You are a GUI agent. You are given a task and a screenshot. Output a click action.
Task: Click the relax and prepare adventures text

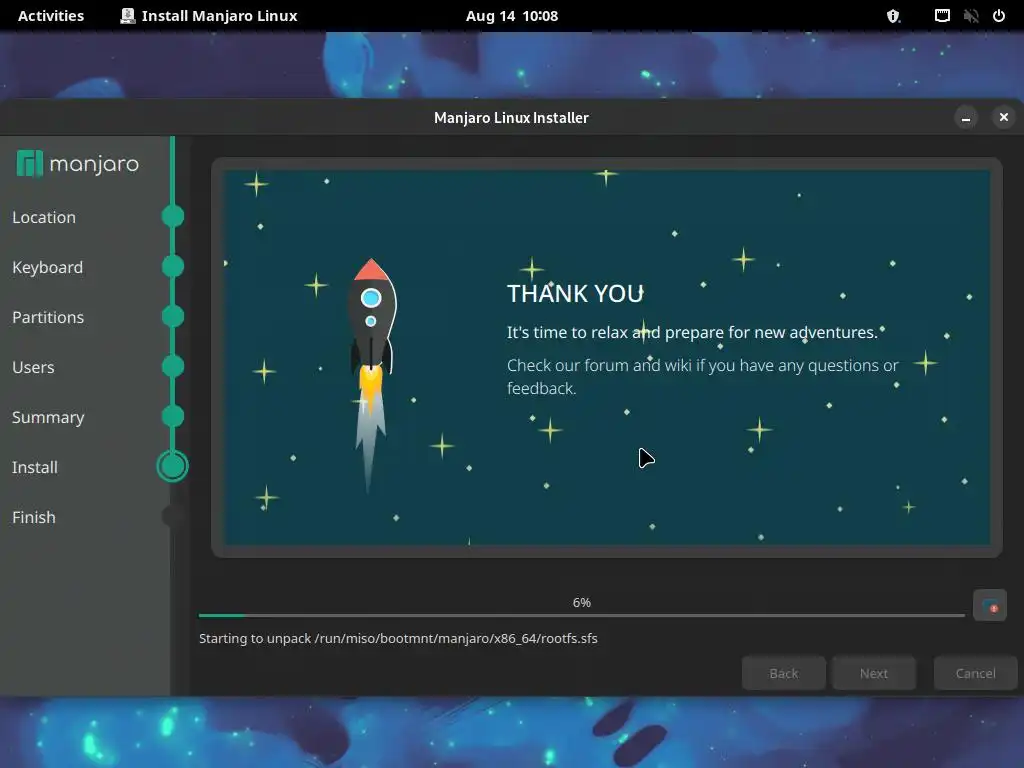click(x=692, y=332)
